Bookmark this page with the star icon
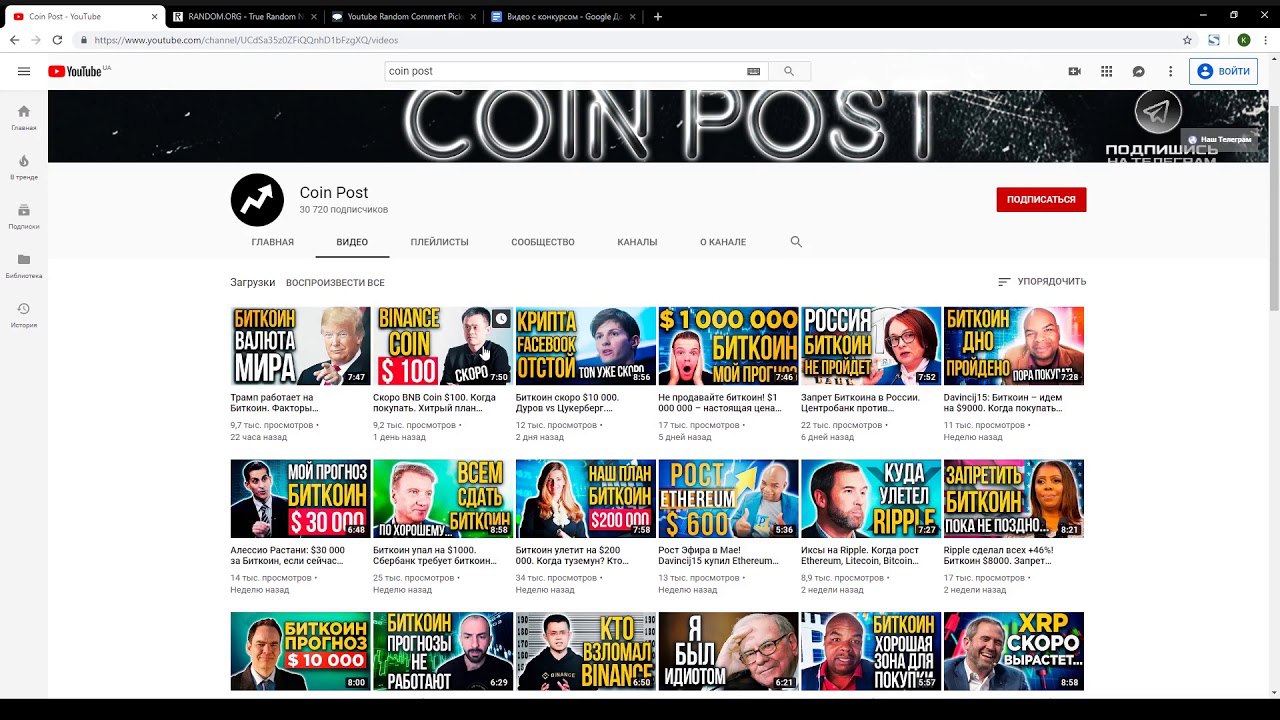Viewport: 1280px width, 720px height. point(1187,40)
